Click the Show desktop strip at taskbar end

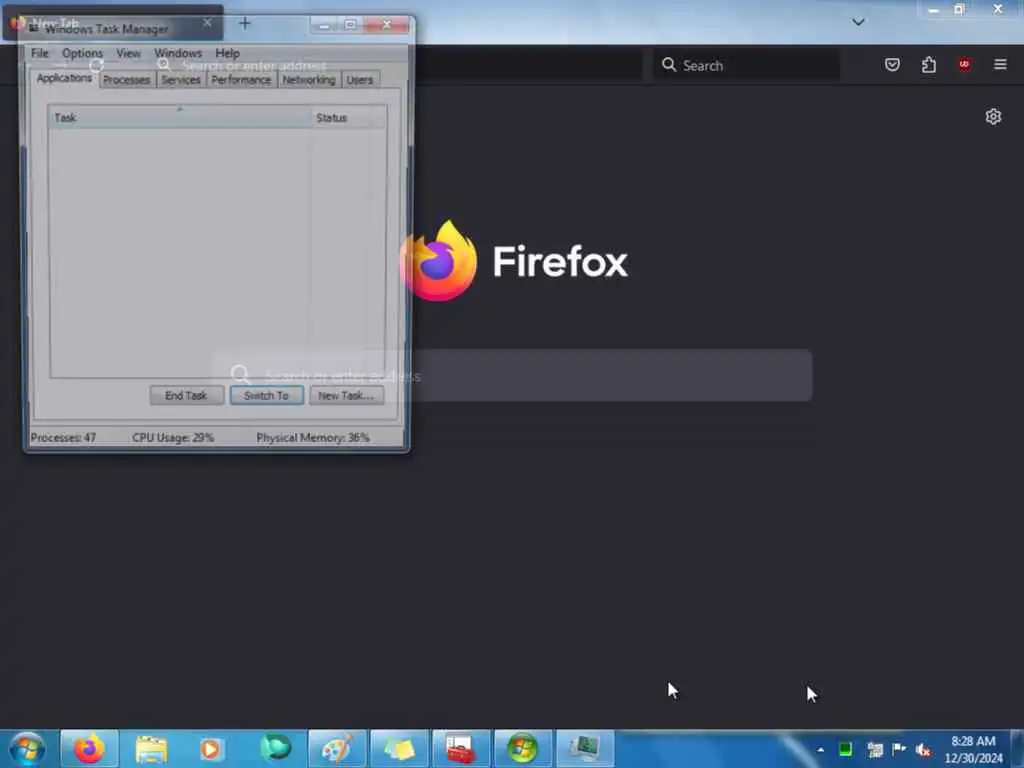point(1017,749)
